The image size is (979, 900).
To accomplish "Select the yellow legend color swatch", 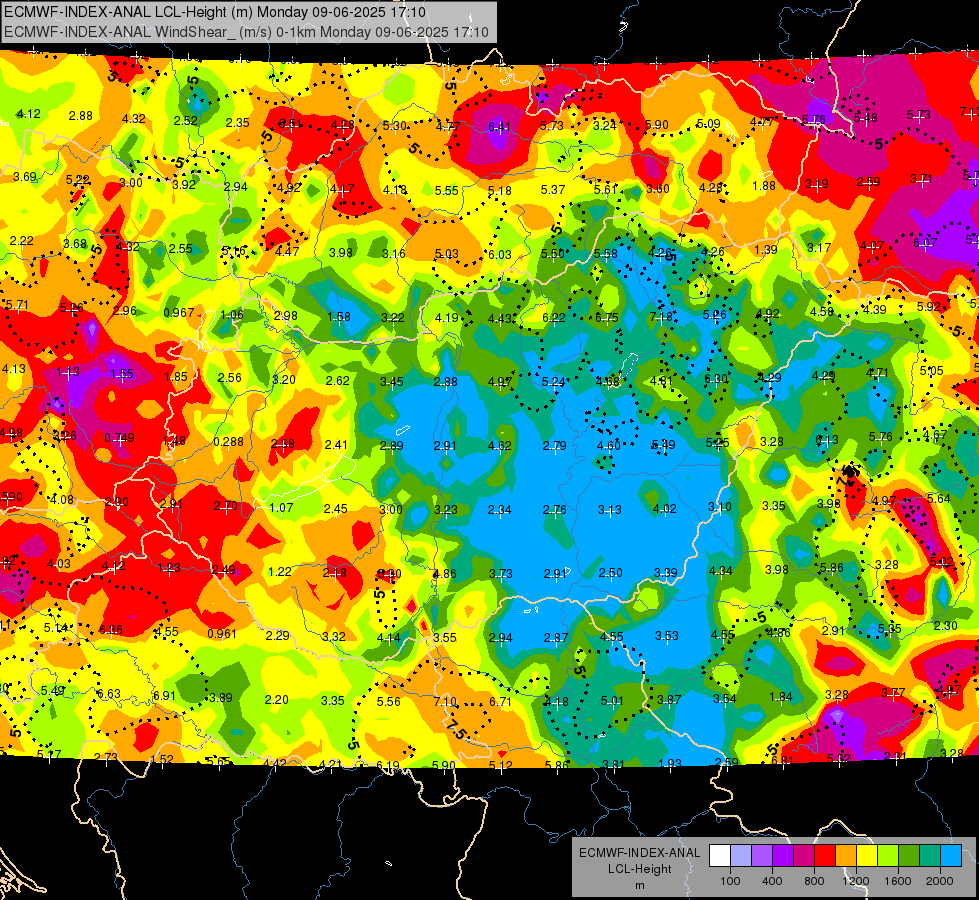I will pos(867,856).
